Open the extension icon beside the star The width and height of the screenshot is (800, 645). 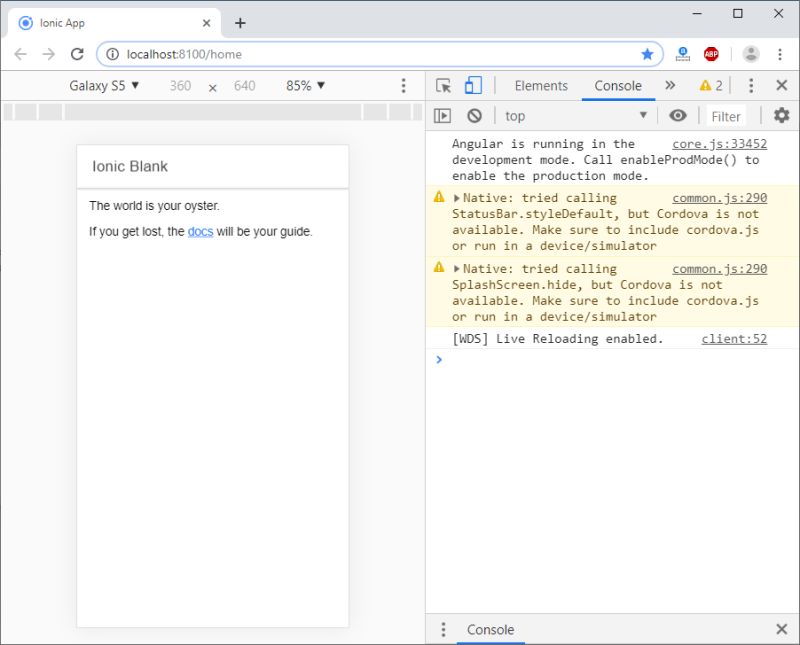(682, 54)
